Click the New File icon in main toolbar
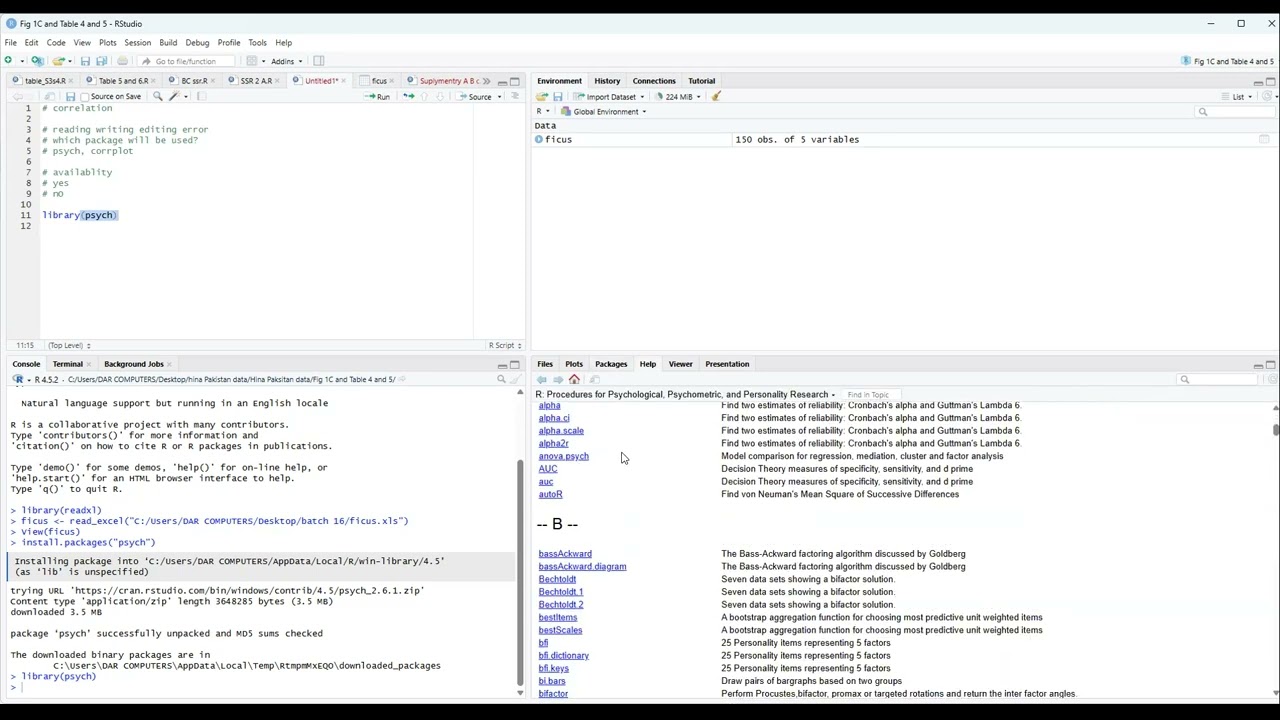The height and width of the screenshot is (720, 1280). (9, 61)
